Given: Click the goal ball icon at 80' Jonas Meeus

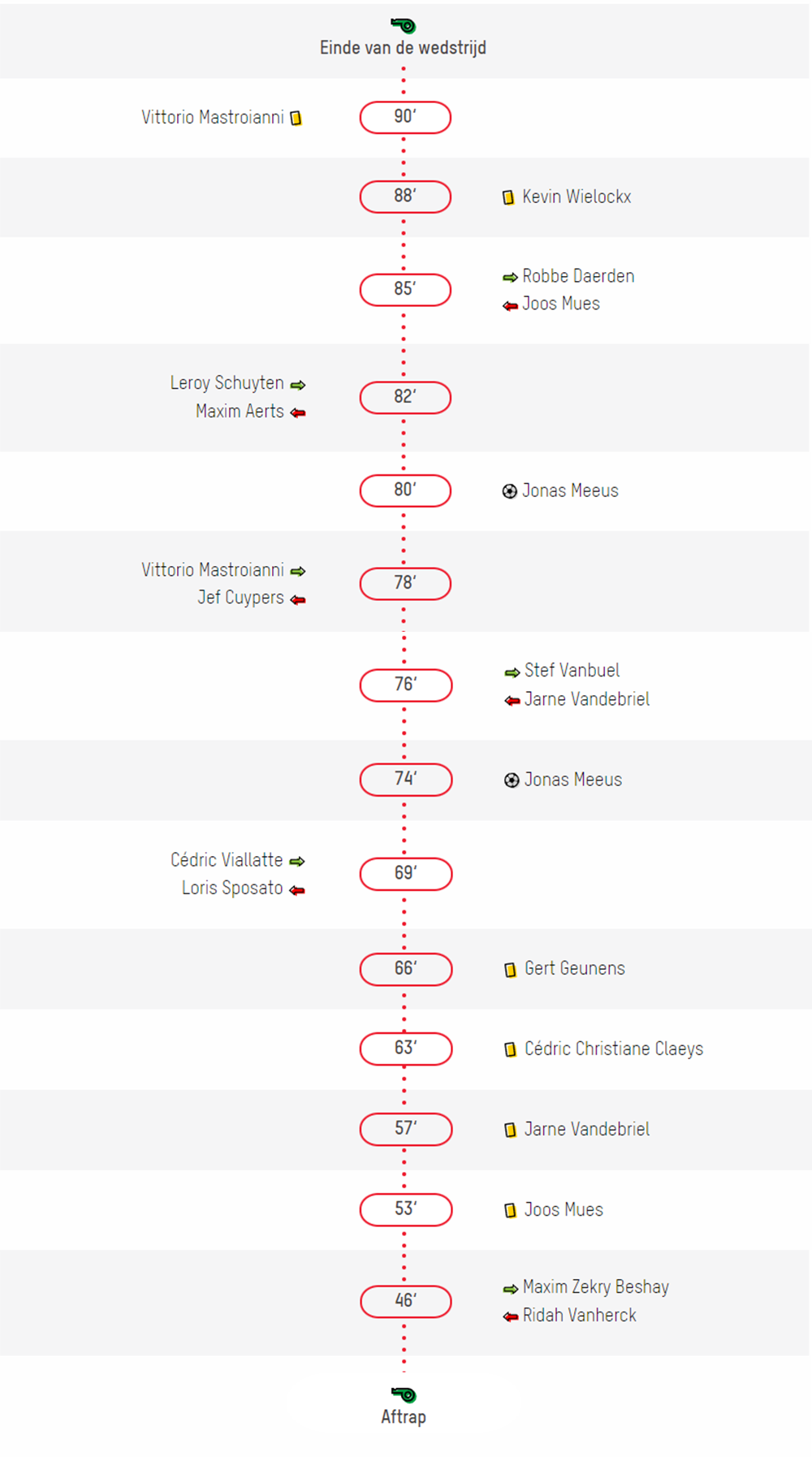Looking at the screenshot, I should [509, 491].
